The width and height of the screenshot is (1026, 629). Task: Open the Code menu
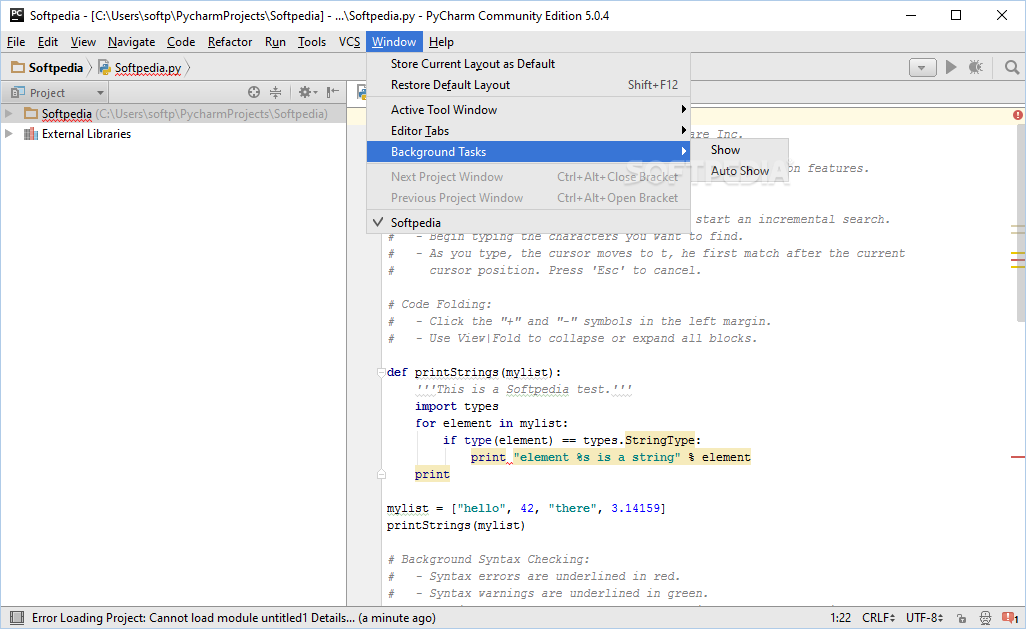pyautogui.click(x=181, y=42)
